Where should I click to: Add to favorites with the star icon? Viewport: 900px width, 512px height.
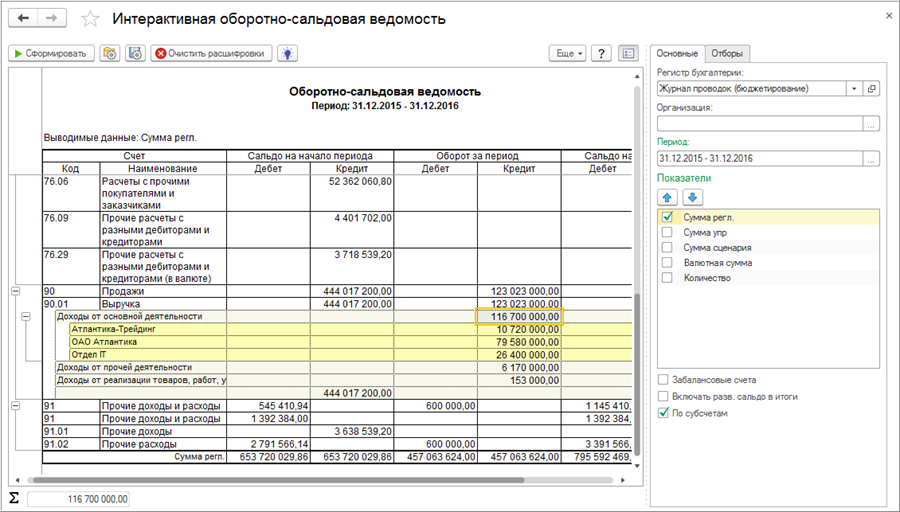[x=90, y=19]
